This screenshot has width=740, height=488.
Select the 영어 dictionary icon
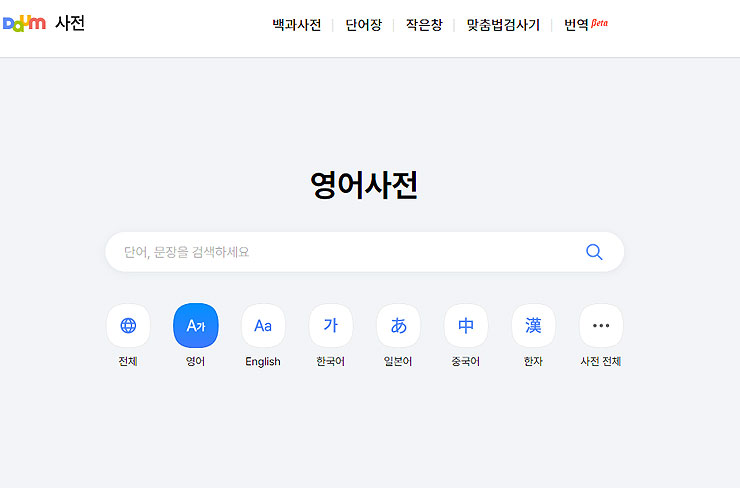pyautogui.click(x=196, y=326)
